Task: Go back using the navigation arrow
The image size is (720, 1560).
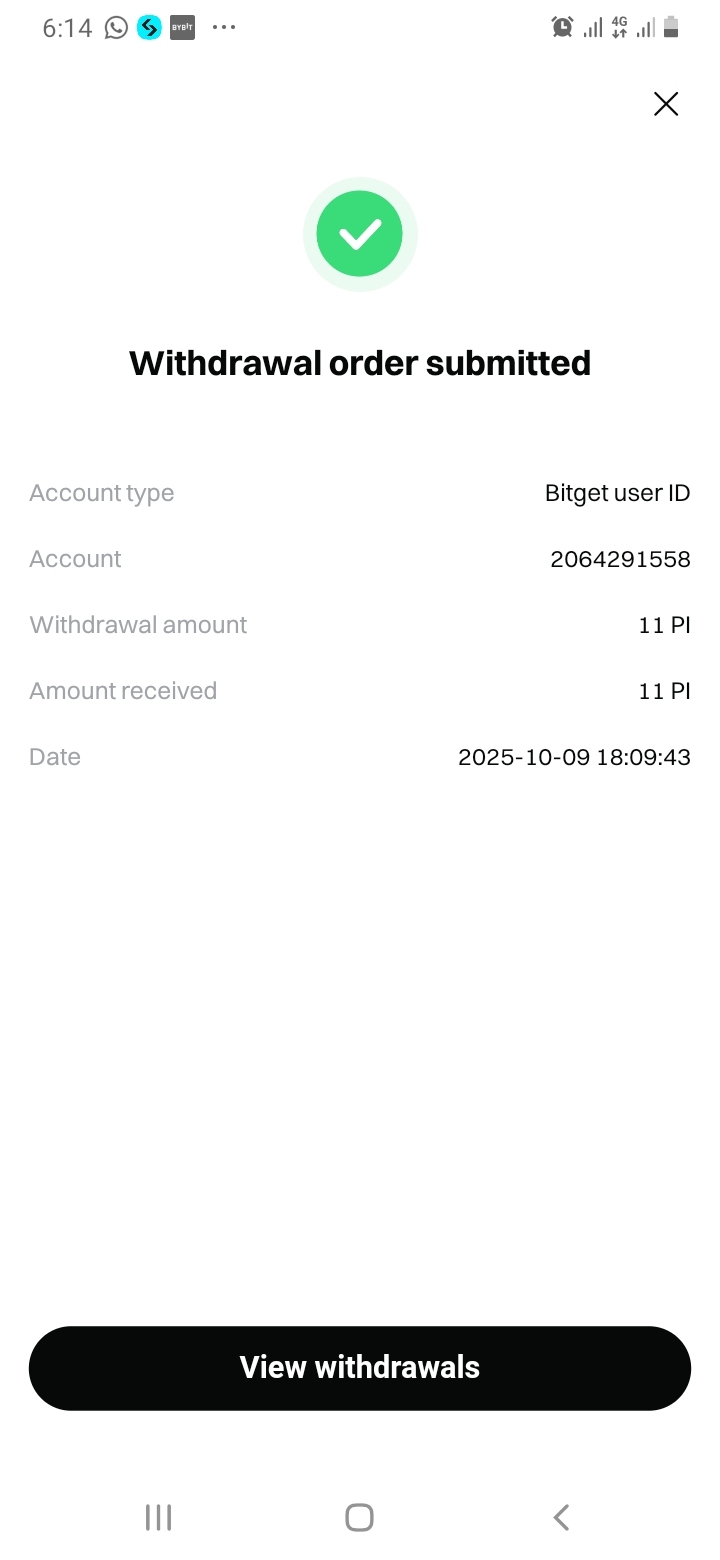Action: click(x=561, y=1517)
